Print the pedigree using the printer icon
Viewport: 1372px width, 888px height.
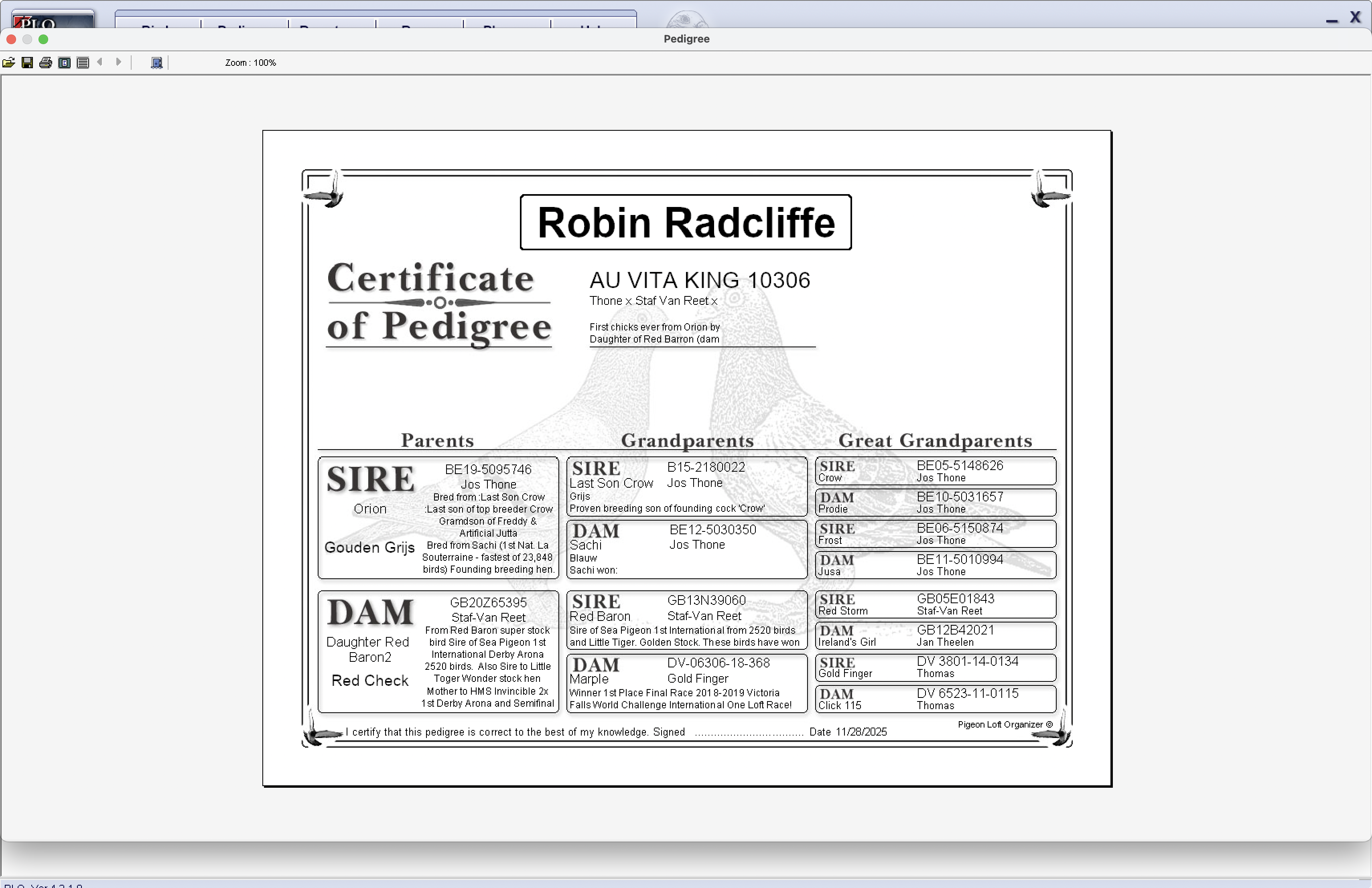(x=46, y=63)
